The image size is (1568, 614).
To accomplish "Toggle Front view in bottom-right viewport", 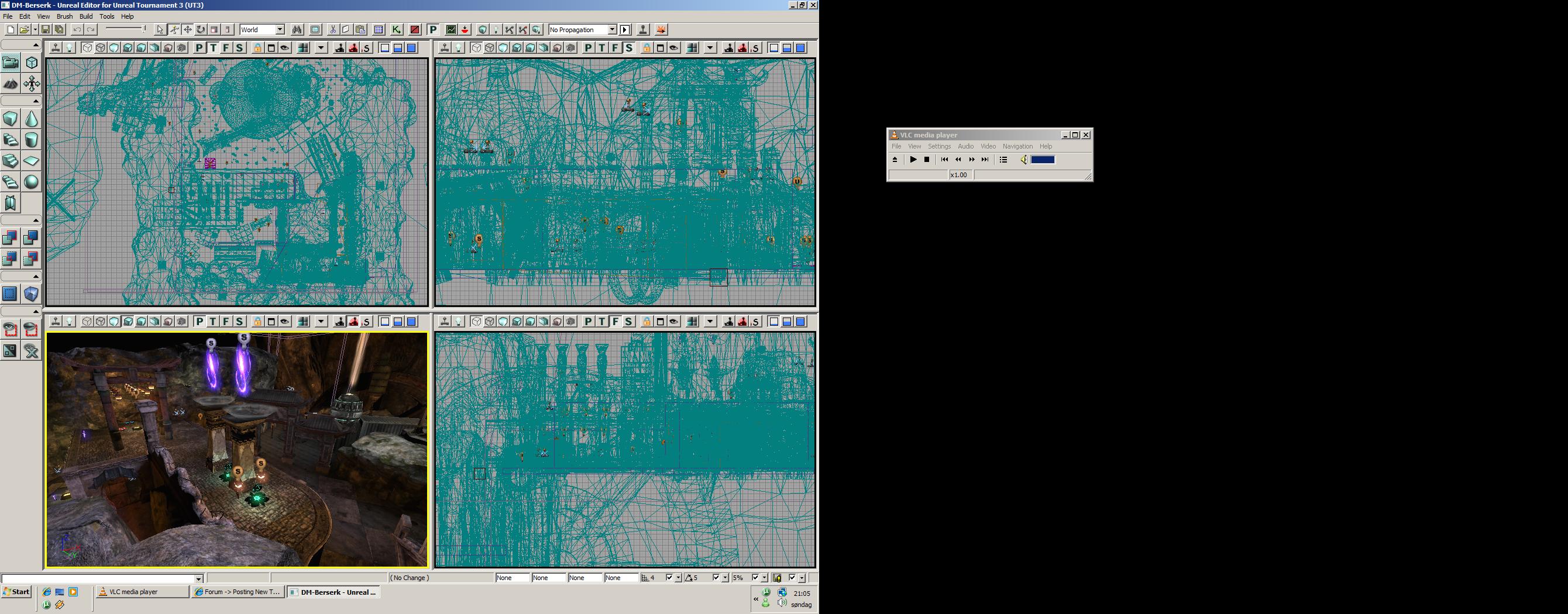I will click(x=615, y=321).
